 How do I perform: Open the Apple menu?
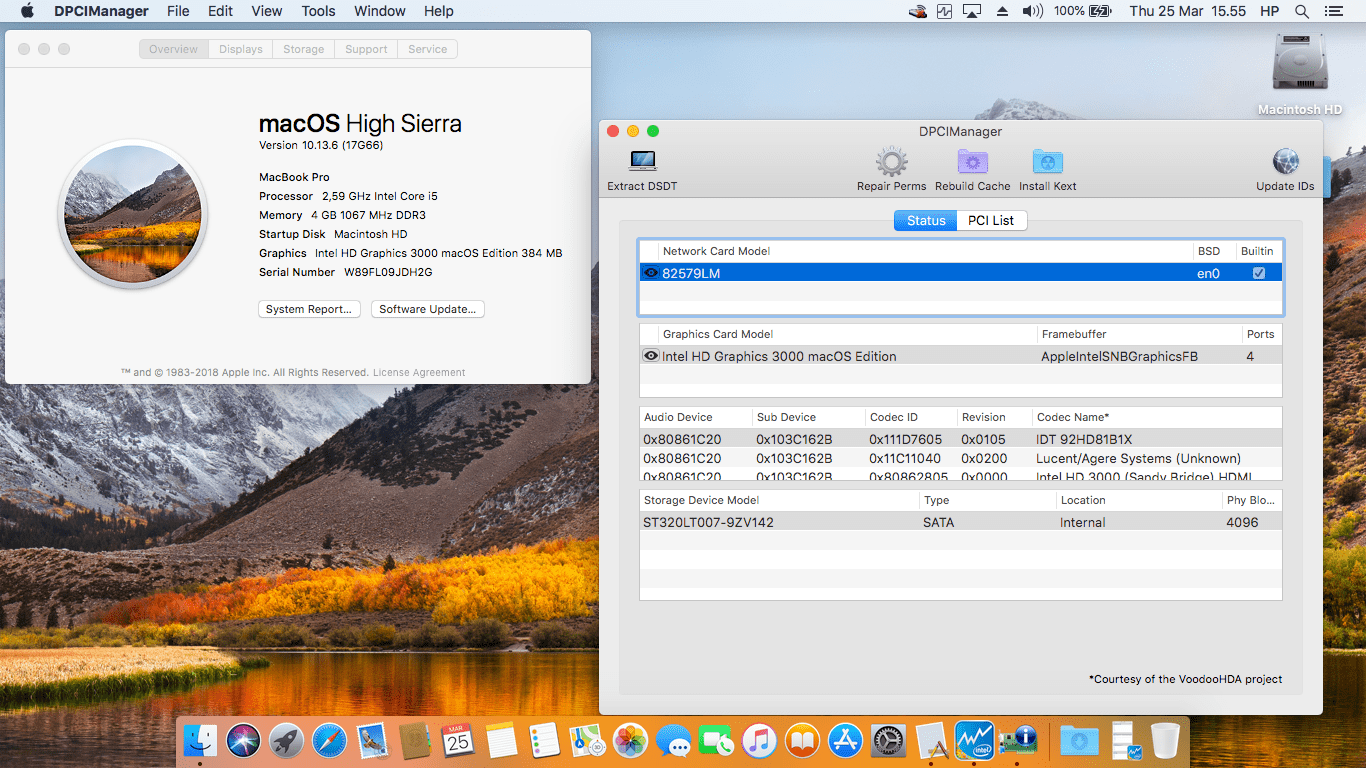click(27, 11)
